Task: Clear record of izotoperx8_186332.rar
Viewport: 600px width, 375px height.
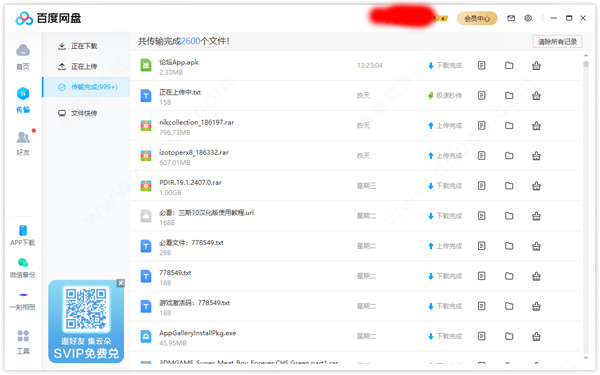Action: [536, 156]
